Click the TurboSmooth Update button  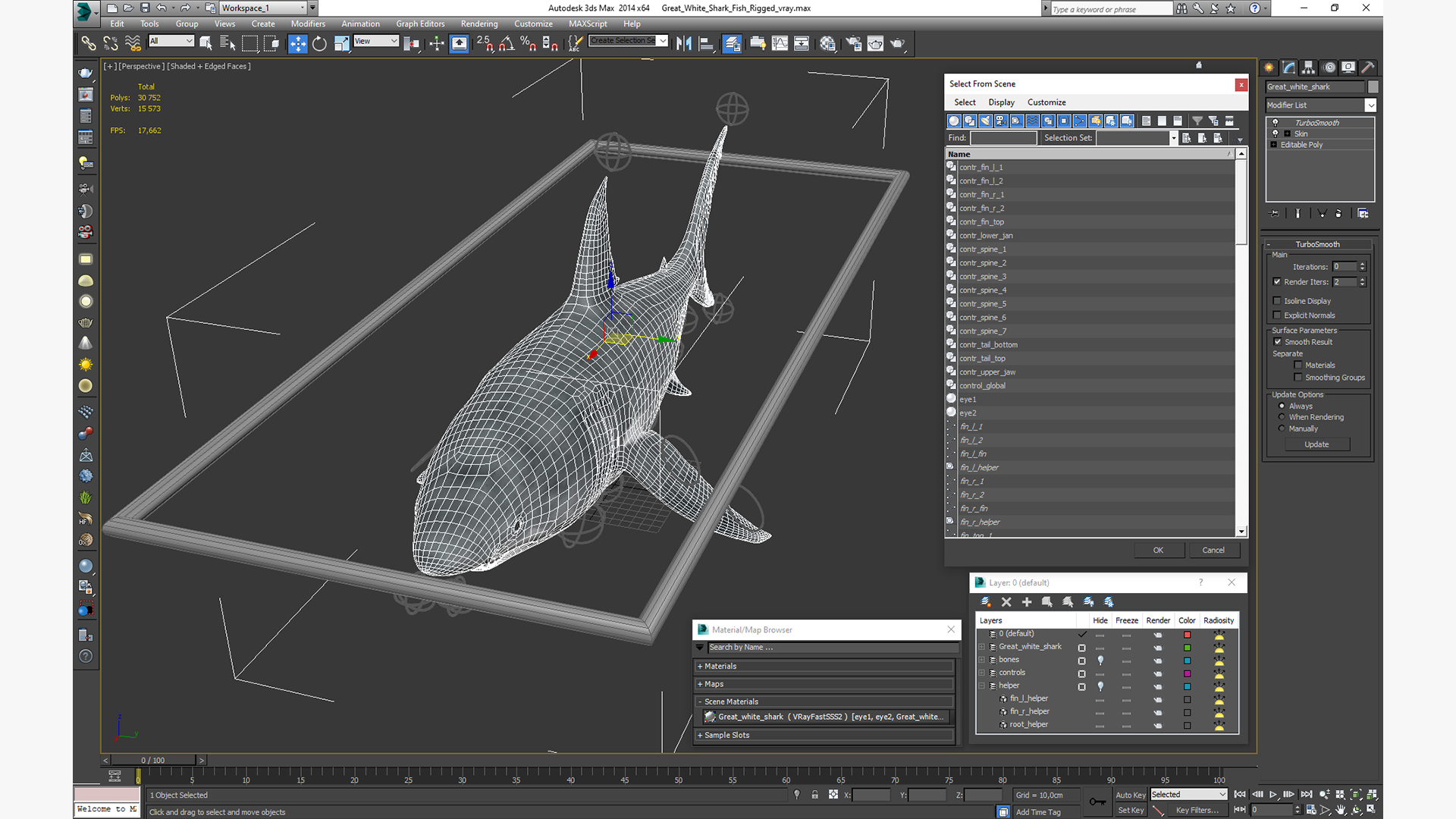tap(1316, 445)
